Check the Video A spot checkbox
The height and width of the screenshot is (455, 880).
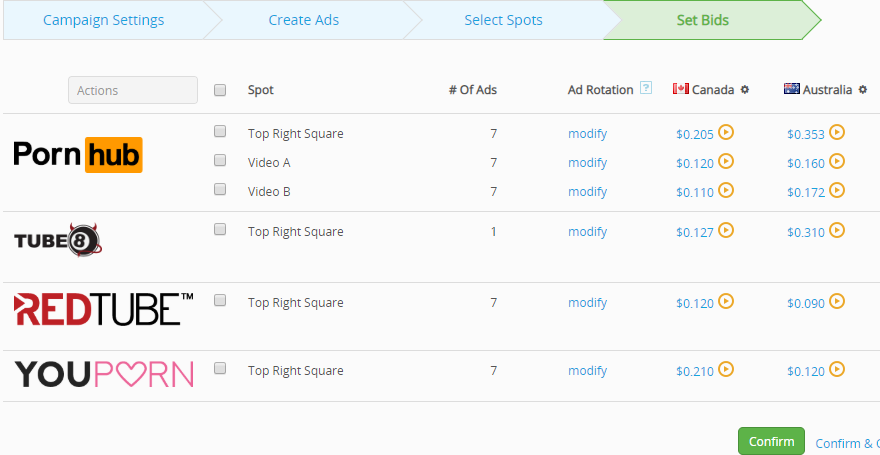tap(220, 160)
